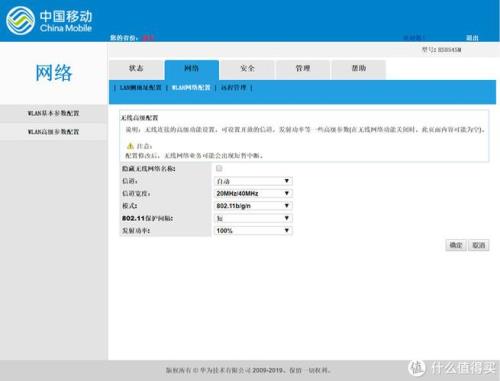Open the 远程管理 submenu
The image size is (500, 381).
(x=234, y=88)
